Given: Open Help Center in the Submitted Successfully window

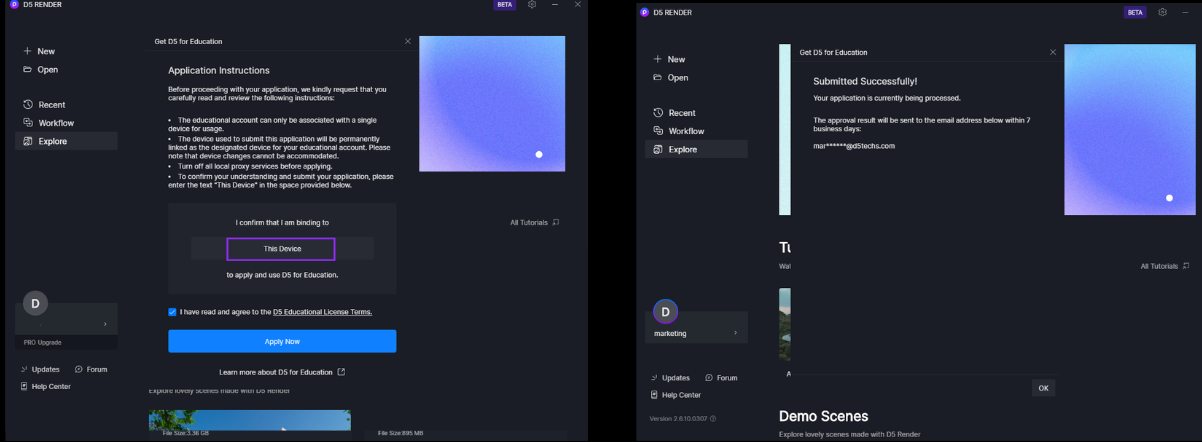Looking at the screenshot, I should pyautogui.click(x=676, y=395).
